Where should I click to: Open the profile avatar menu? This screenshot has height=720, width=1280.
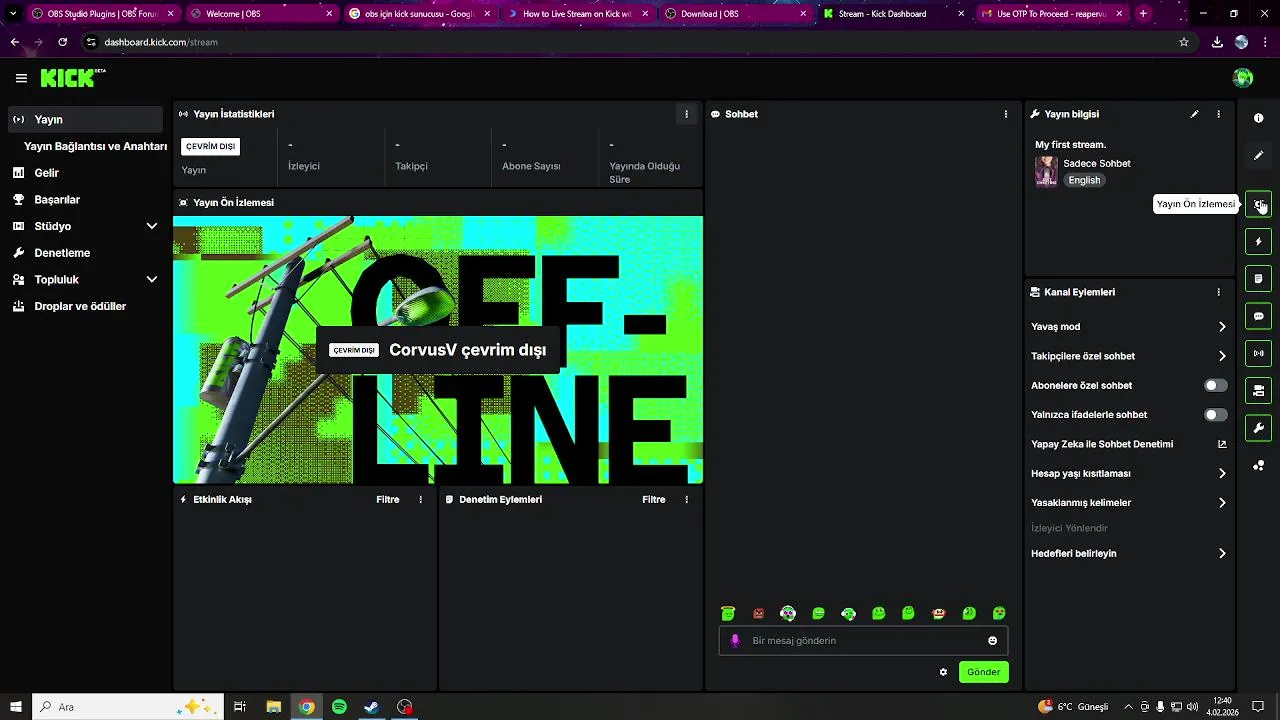click(x=1243, y=78)
